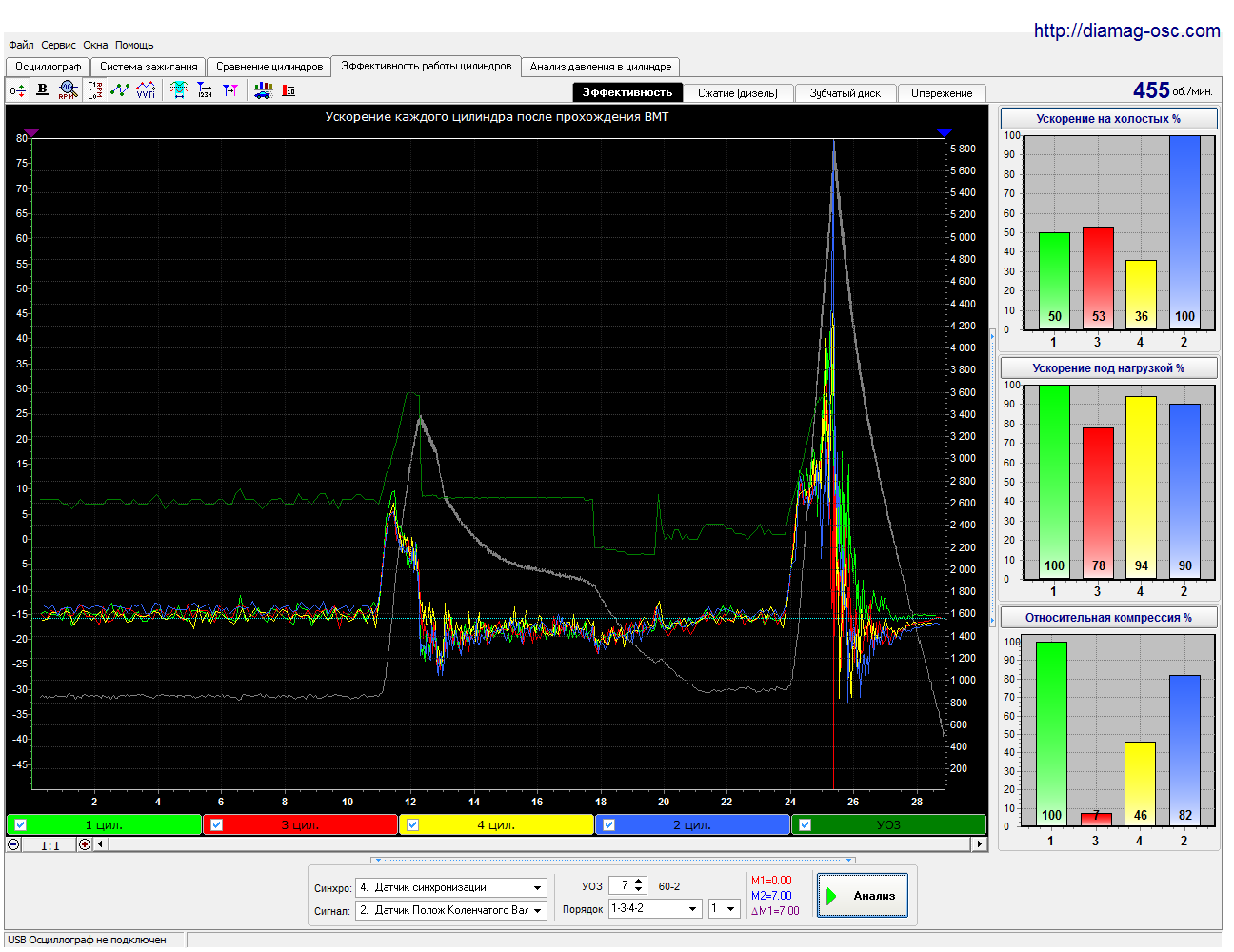Click the green play arrow on the Анализ button
This screenshot has height=952, width=1234.
[x=831, y=896]
